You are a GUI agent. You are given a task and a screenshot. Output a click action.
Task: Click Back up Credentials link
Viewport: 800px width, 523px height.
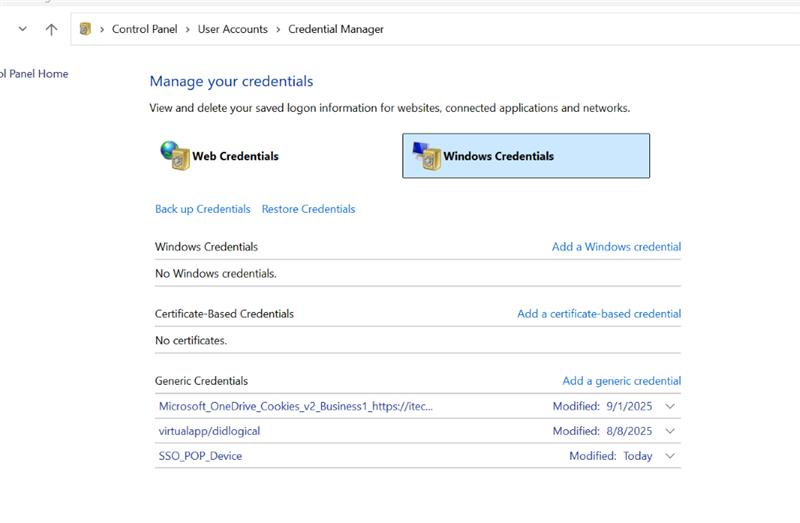click(x=203, y=209)
